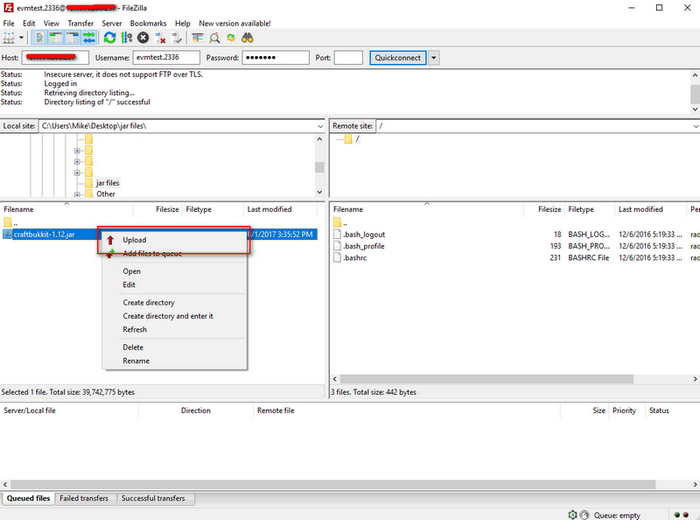Image resolution: width=700 pixels, height=520 pixels.
Task: Choose Edit from context menu
Action: coord(174,285)
